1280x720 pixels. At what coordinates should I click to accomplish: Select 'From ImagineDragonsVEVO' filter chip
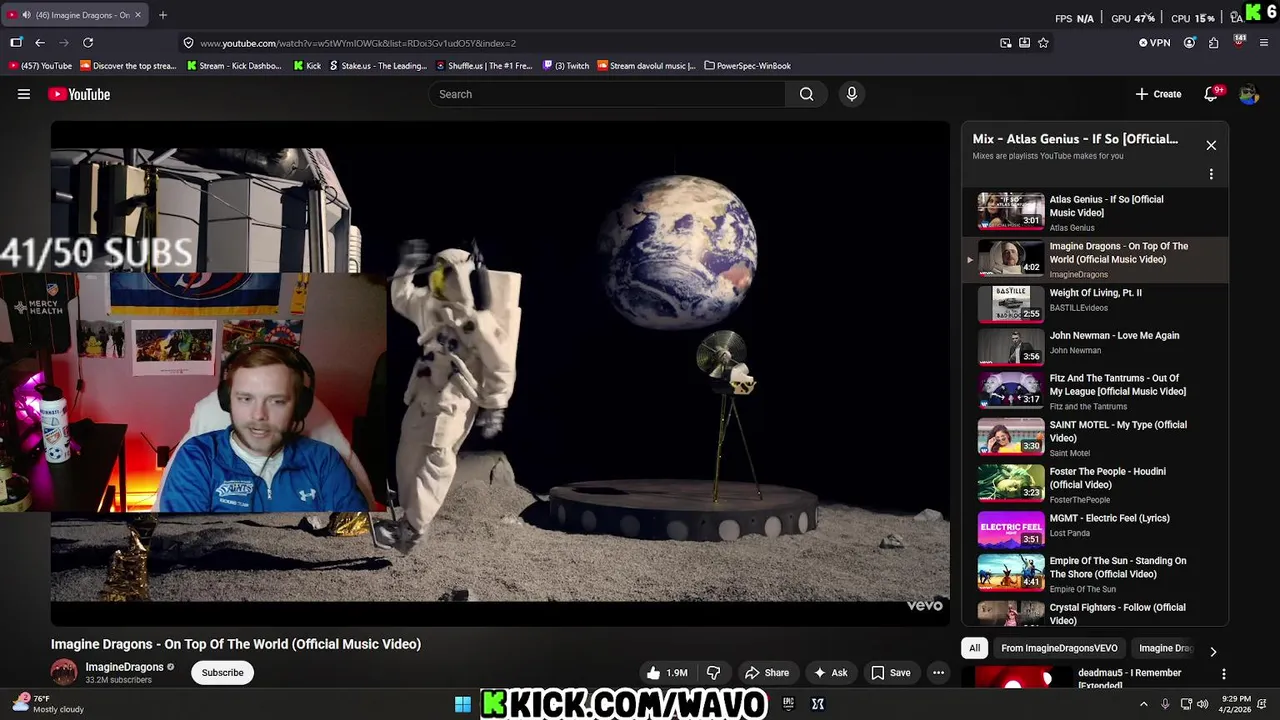pos(1059,648)
